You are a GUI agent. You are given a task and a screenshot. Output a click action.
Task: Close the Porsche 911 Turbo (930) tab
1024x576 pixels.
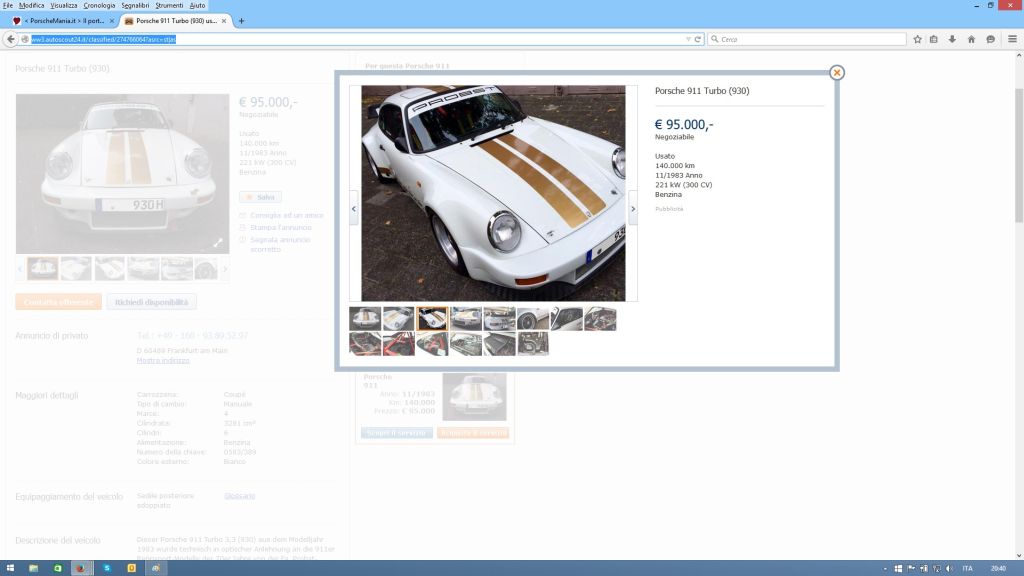(x=224, y=21)
